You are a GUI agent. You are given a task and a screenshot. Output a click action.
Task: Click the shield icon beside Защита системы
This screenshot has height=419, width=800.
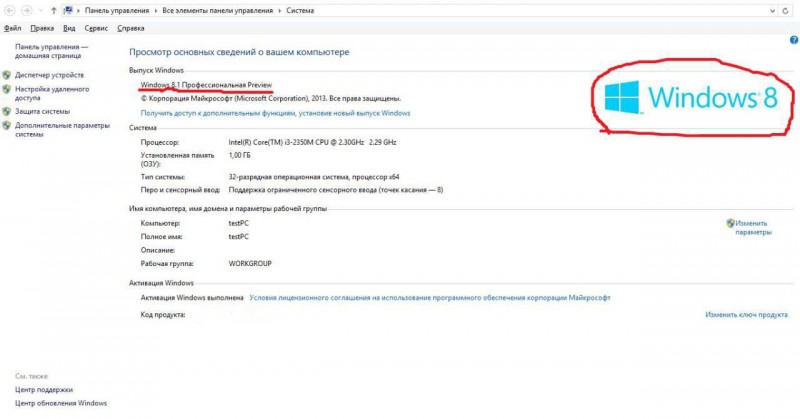coord(7,111)
